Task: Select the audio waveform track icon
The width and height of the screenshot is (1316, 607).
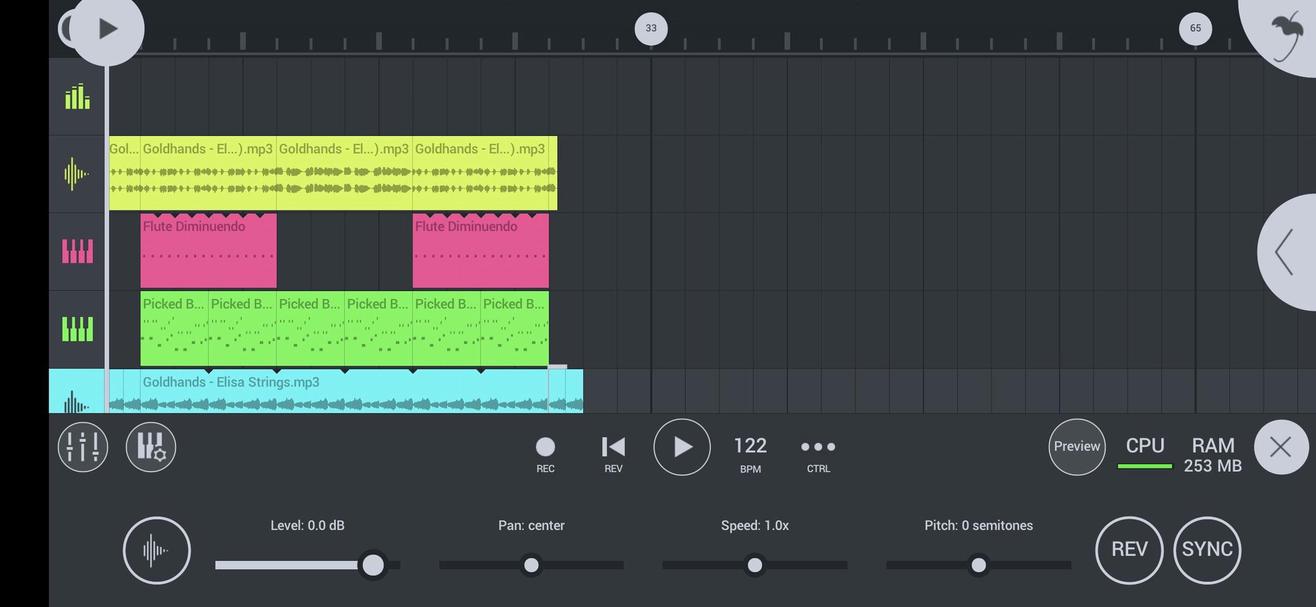Action: tap(76, 172)
